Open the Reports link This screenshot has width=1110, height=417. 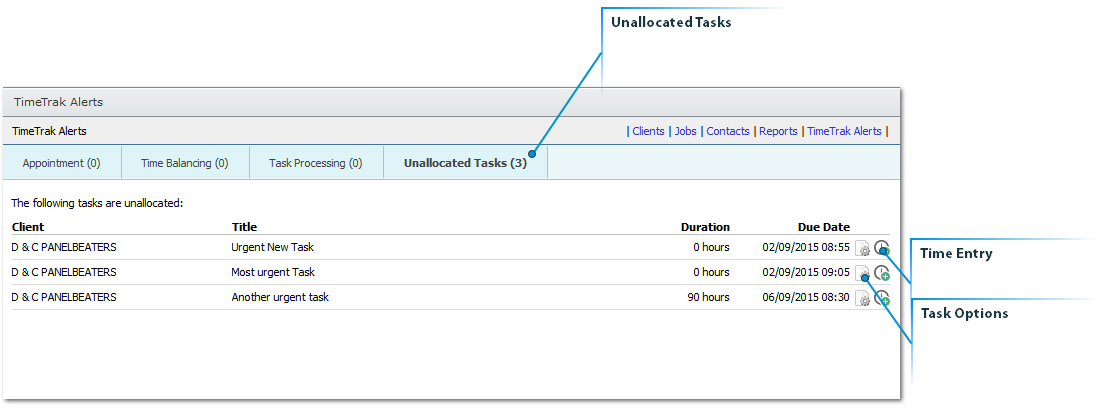[778, 131]
